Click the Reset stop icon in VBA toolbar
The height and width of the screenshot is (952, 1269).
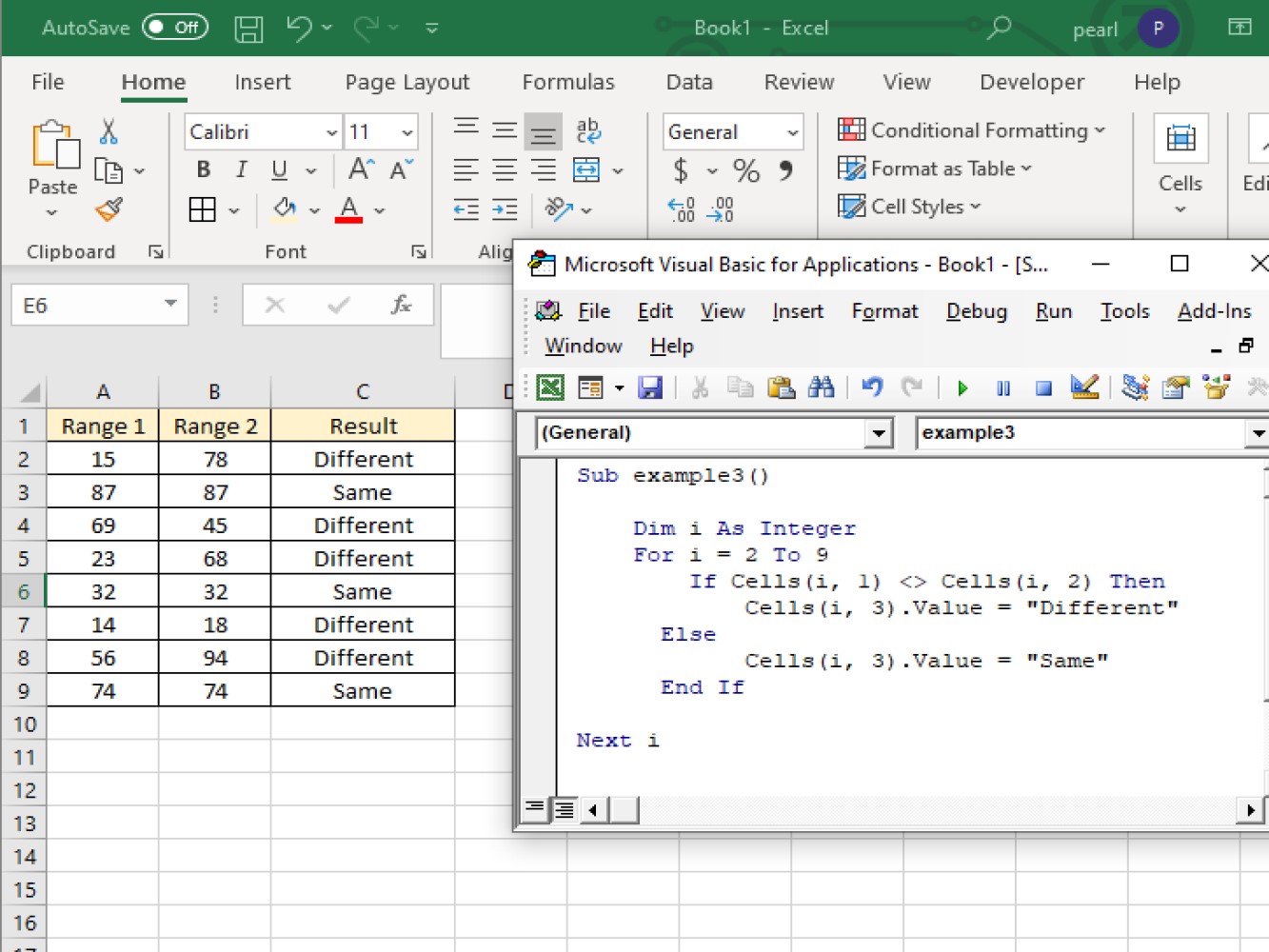point(1044,387)
